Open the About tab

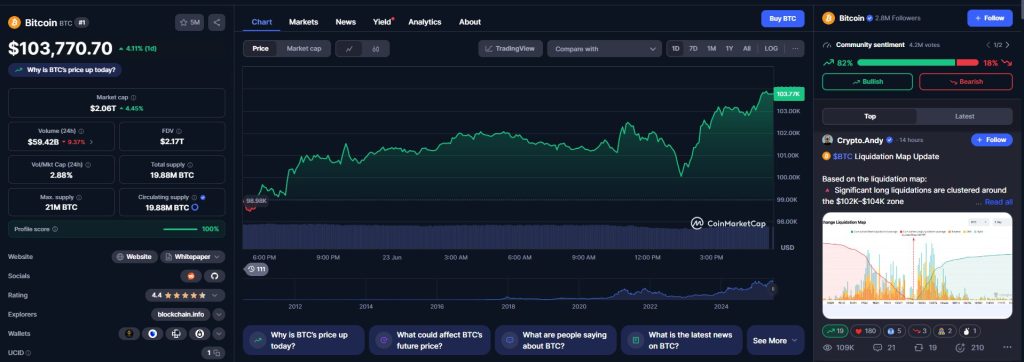pos(470,22)
